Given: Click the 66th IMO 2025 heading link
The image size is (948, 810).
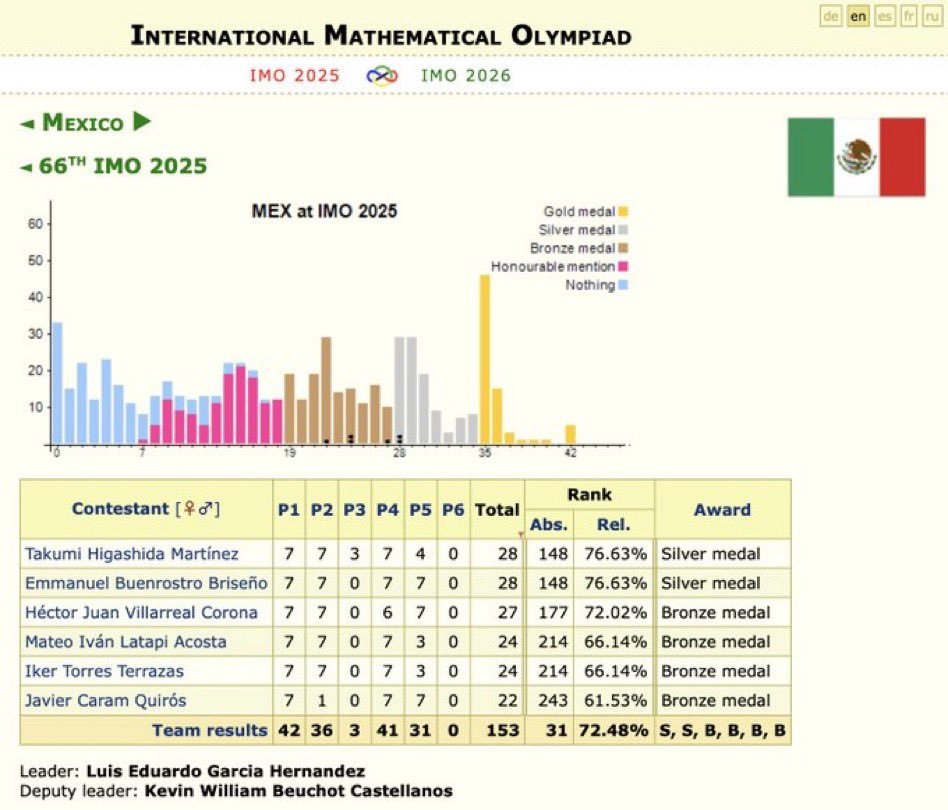Looking at the screenshot, I should click(123, 166).
